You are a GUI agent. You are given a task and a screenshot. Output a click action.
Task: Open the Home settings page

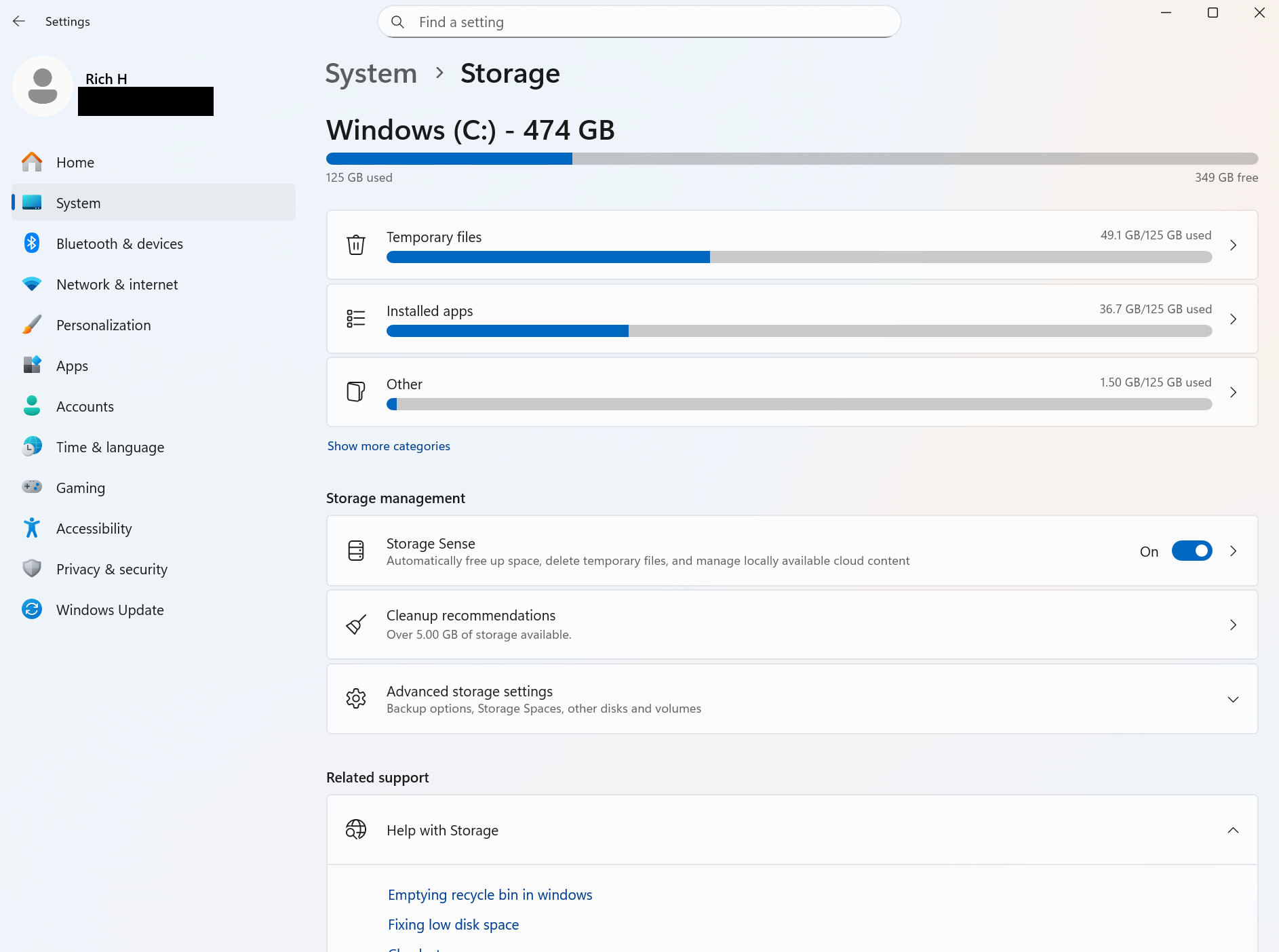pos(154,162)
